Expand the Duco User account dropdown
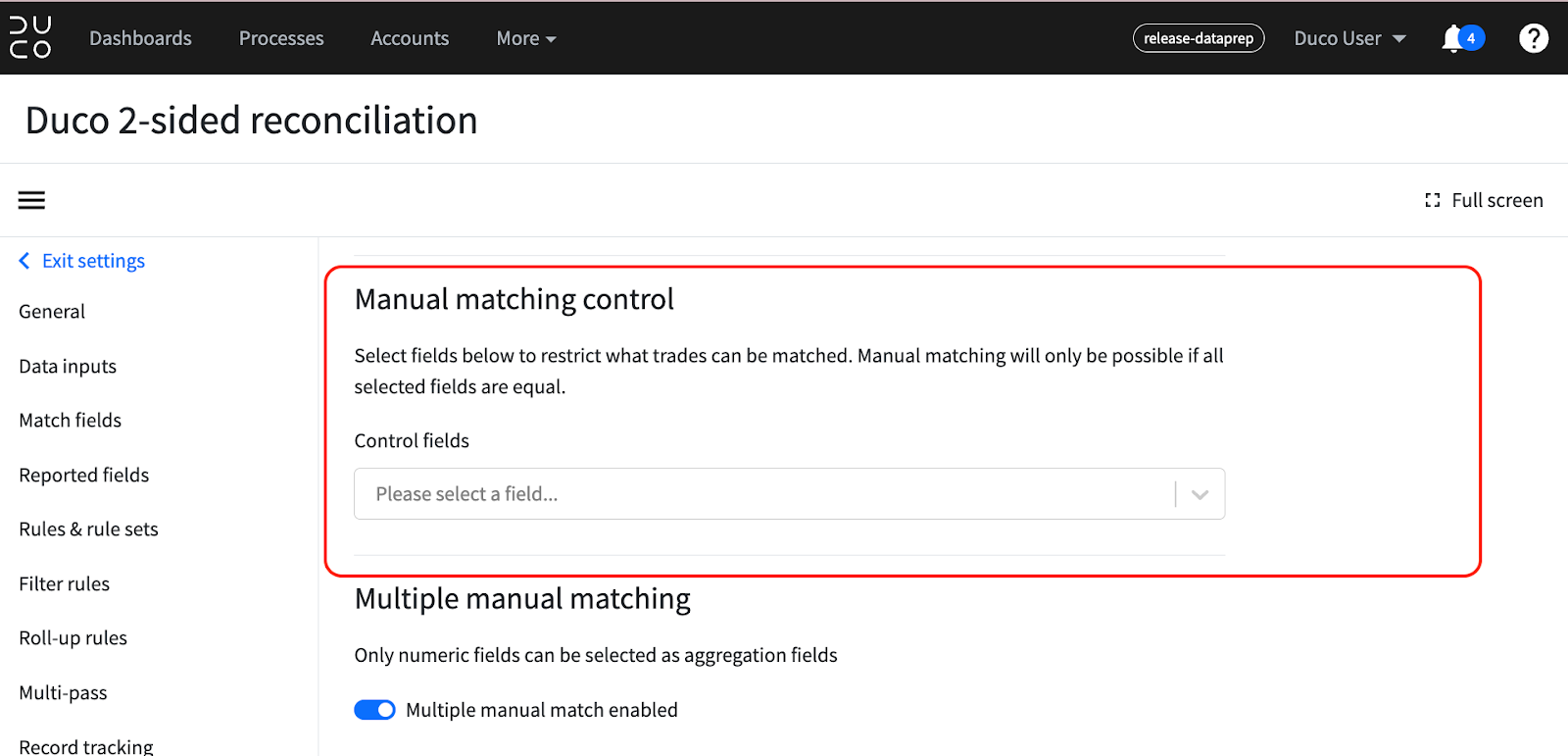 [1348, 37]
